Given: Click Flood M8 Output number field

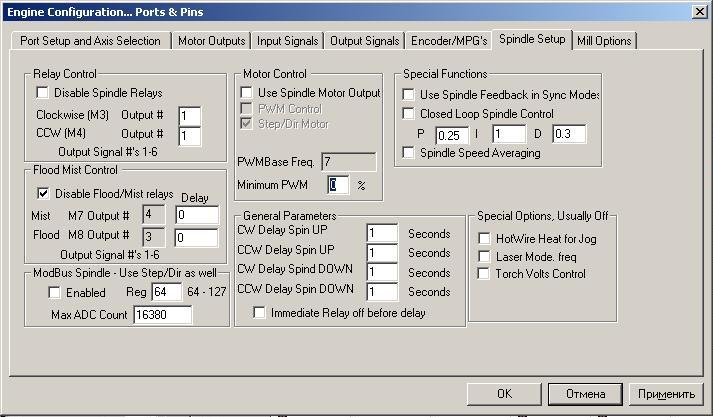Looking at the screenshot, I should pyautogui.click(x=154, y=237).
